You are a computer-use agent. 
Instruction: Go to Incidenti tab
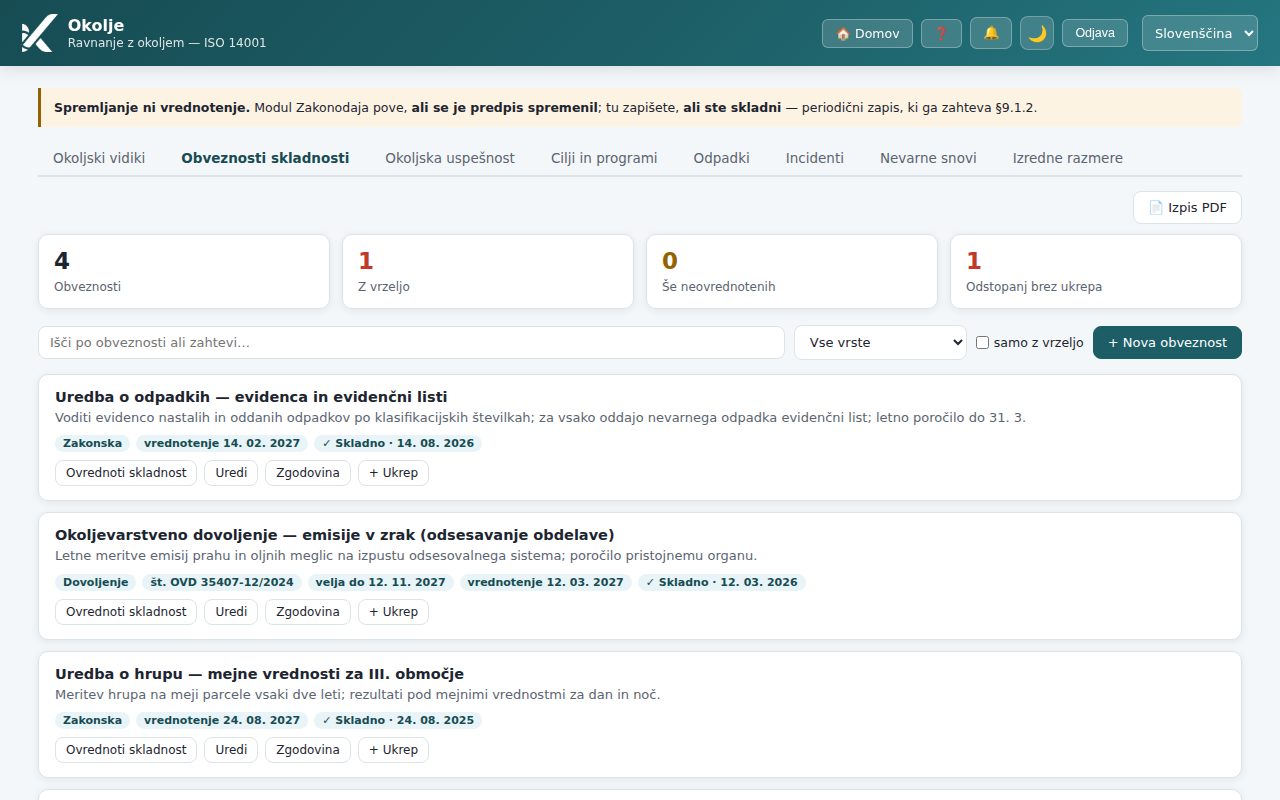pyautogui.click(x=815, y=158)
